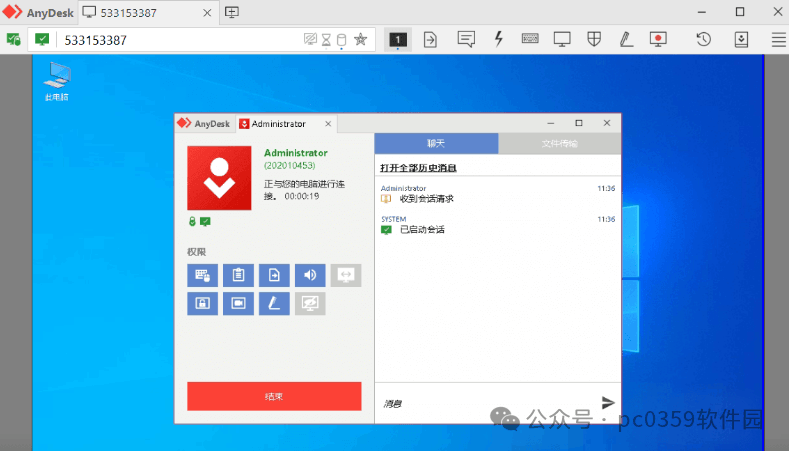Image resolution: width=789 pixels, height=451 pixels.
Task: Add the address to favorites star
Action: (x=360, y=40)
